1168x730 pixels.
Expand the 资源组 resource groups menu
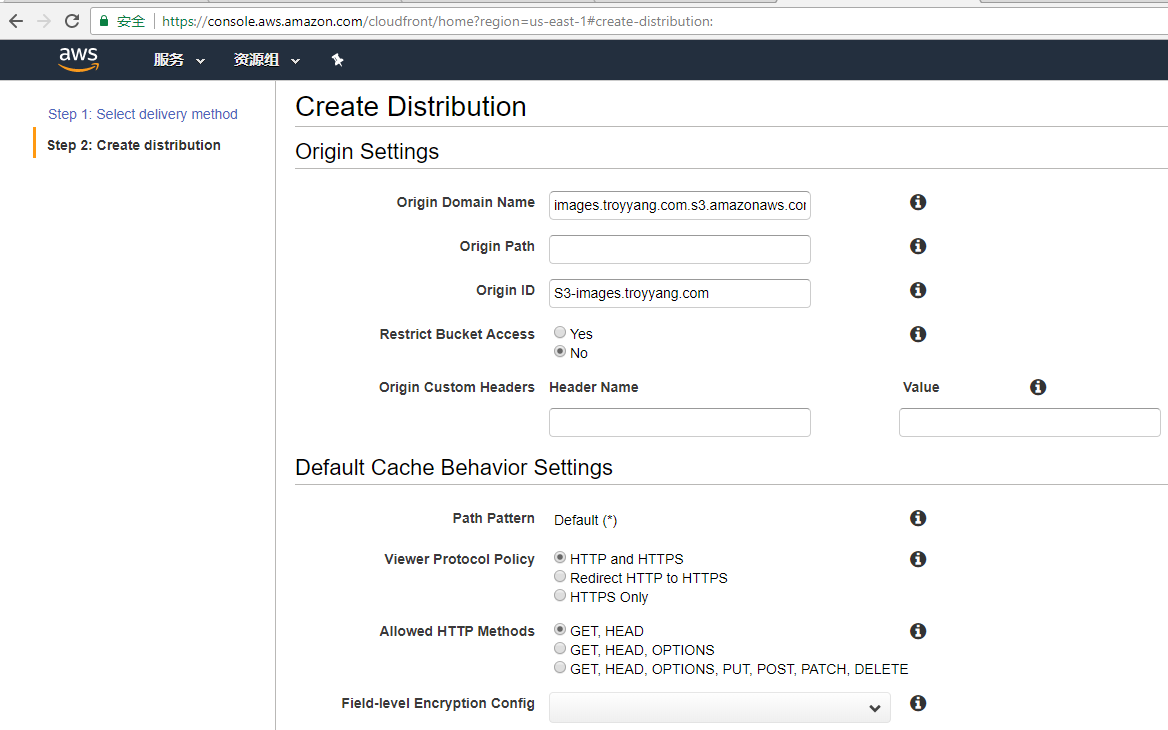point(266,60)
